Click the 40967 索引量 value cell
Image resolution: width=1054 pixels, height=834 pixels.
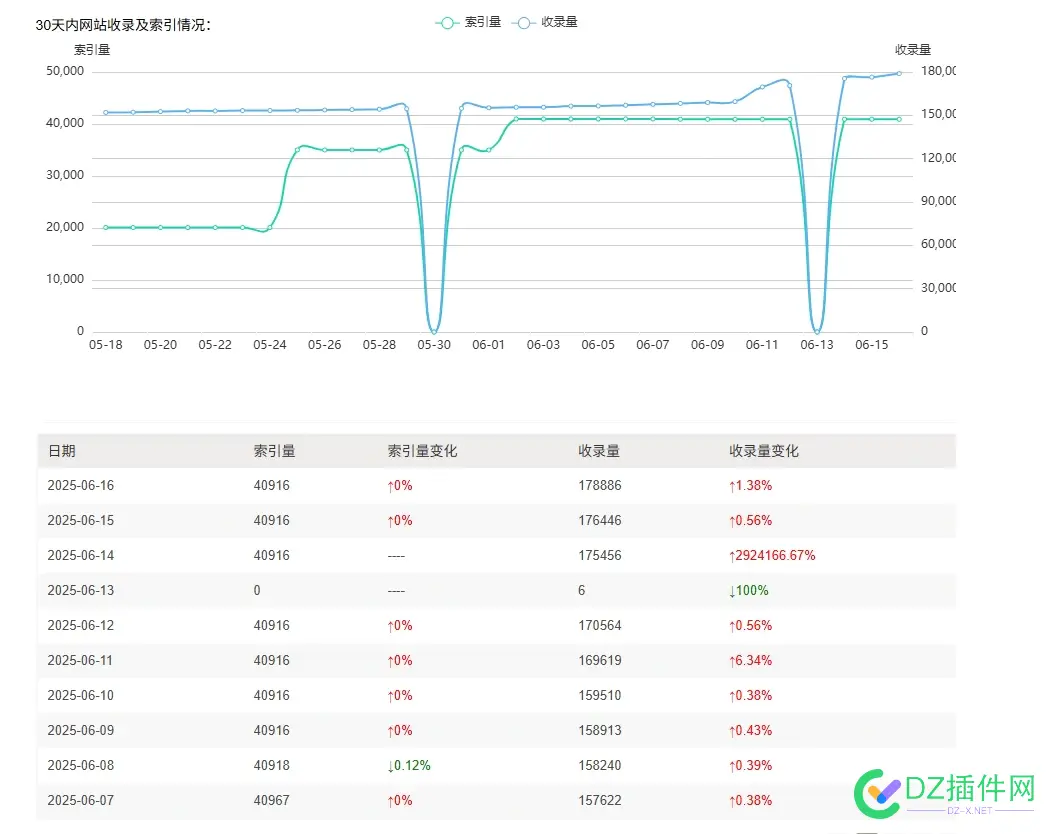272,801
